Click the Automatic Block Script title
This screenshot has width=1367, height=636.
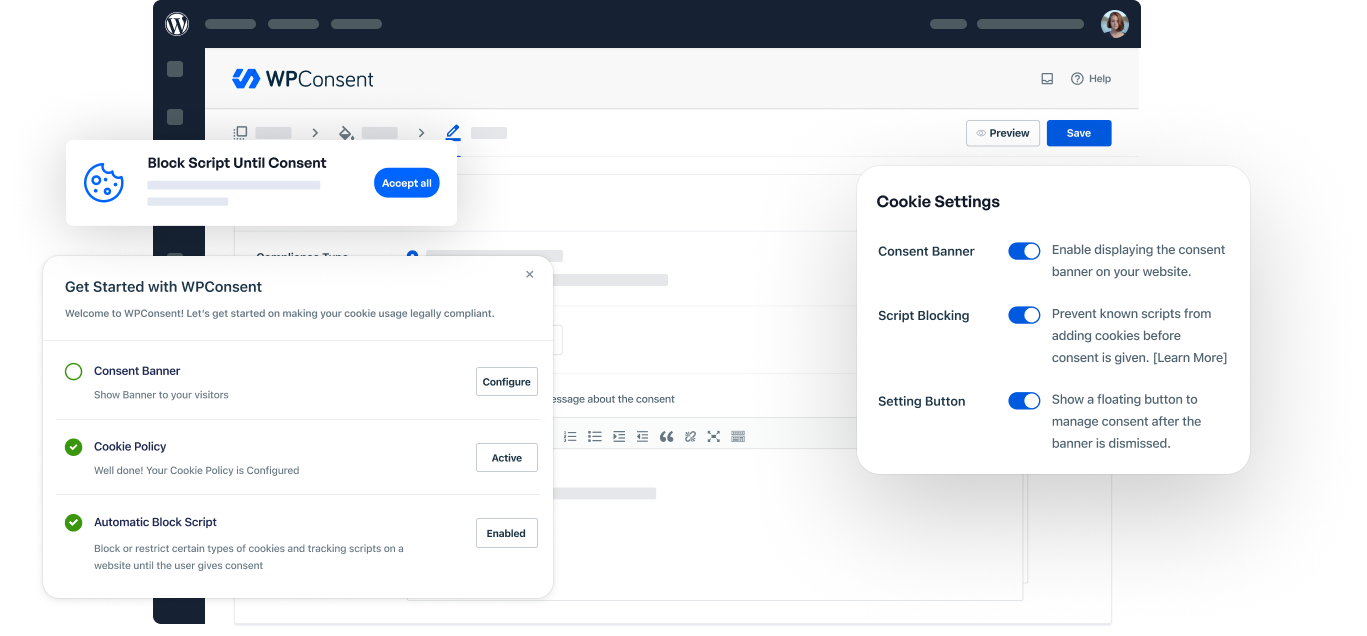click(x=155, y=522)
